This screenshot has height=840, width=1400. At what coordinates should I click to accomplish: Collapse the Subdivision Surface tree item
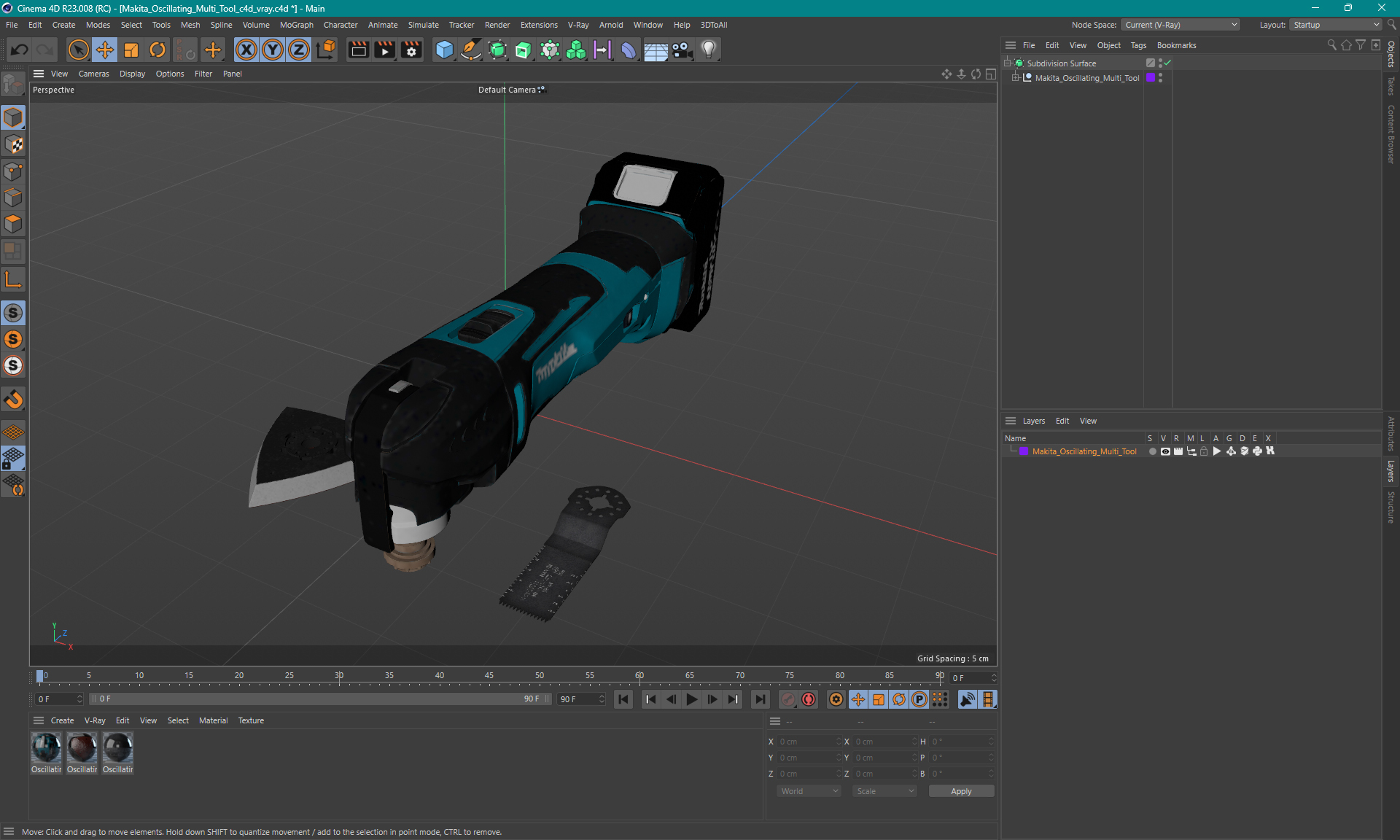[1008, 63]
